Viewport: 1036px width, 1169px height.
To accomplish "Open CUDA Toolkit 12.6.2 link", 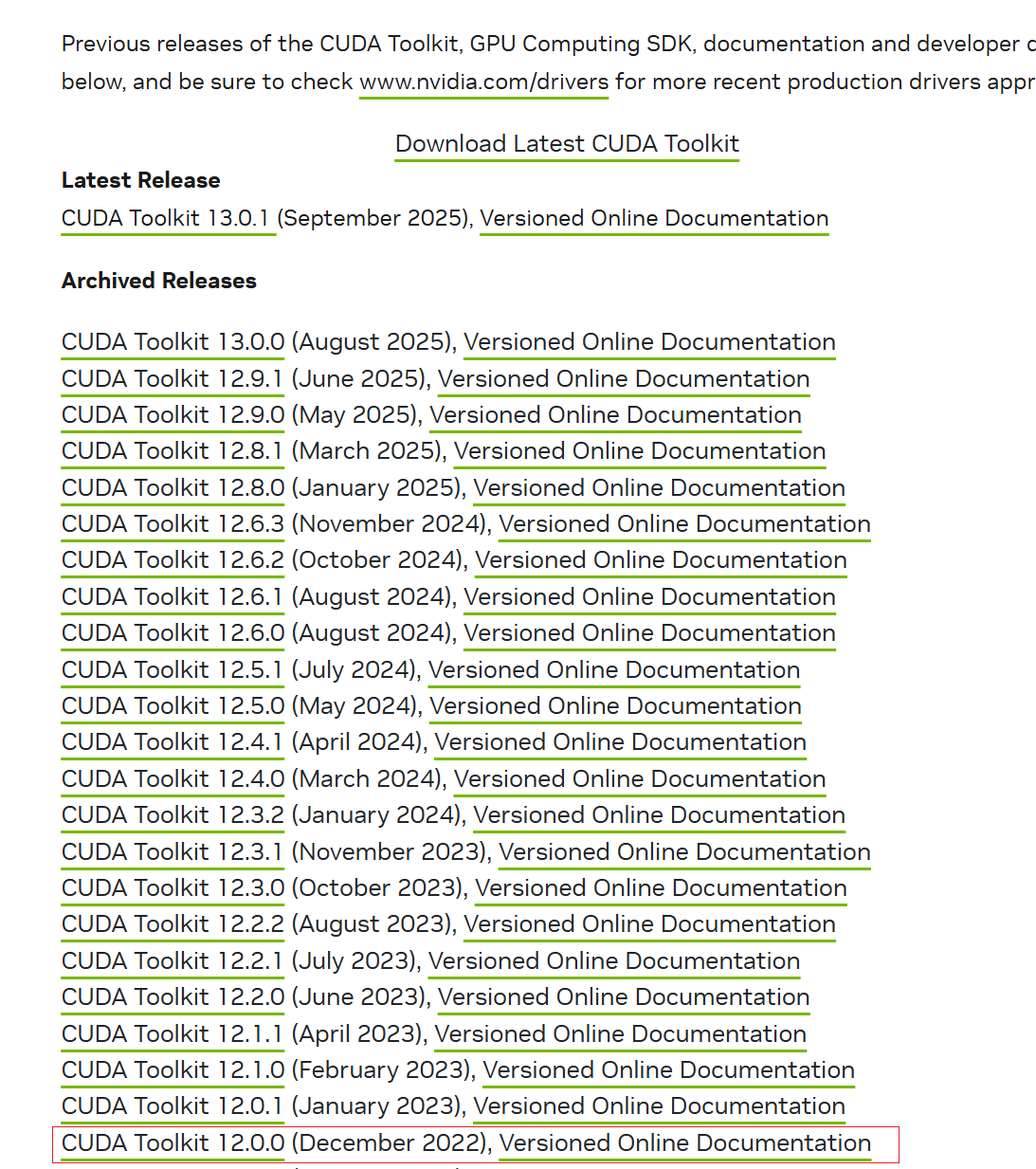I will tap(173, 560).
